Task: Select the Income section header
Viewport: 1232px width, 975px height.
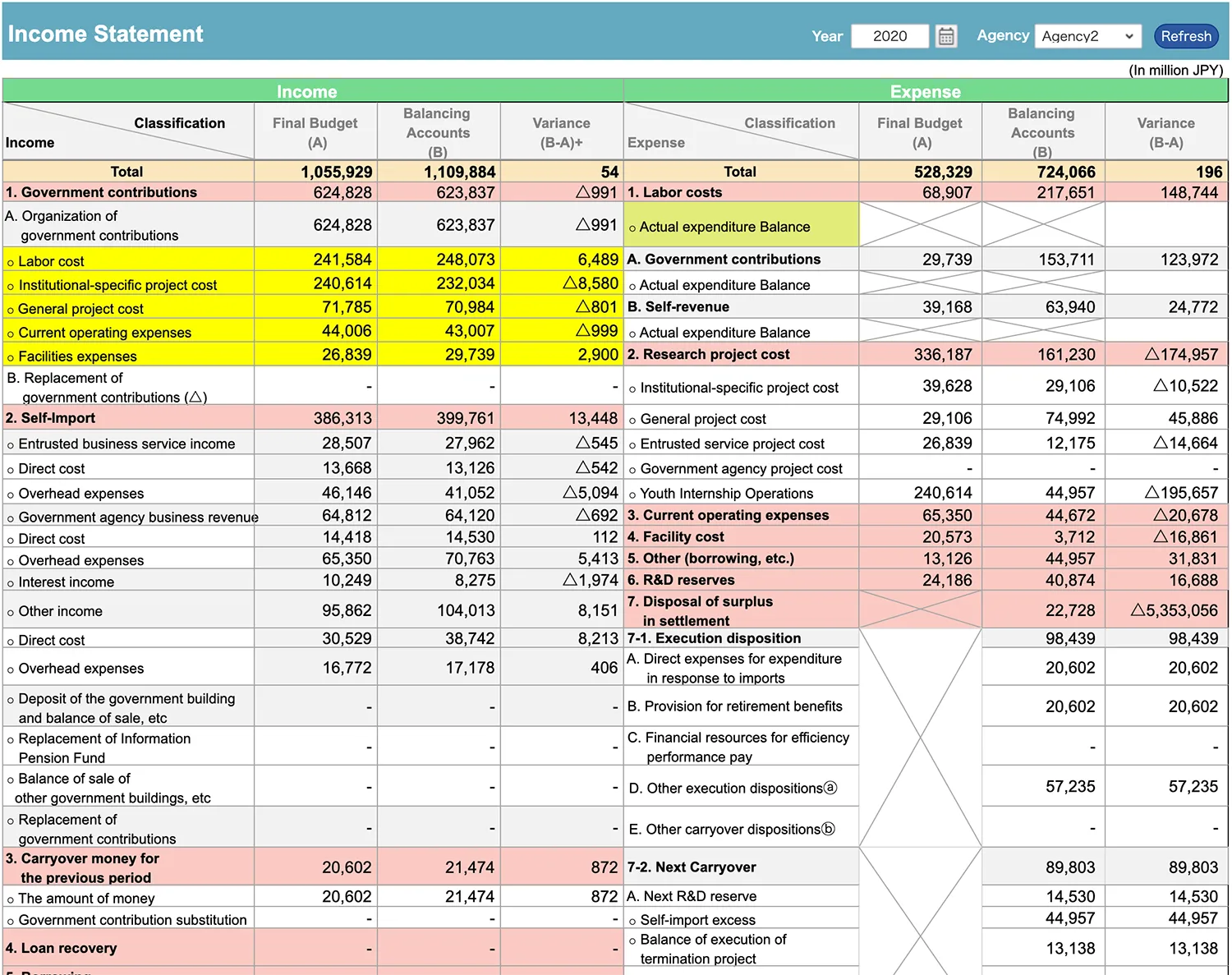Action: pyautogui.click(x=313, y=91)
